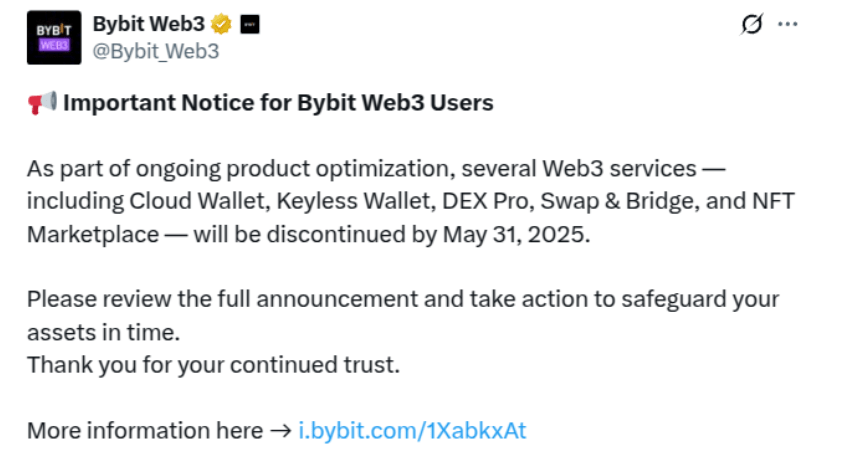Click the words "Cloud Wallet" in tweet
The image size is (851, 453).
click(196, 201)
